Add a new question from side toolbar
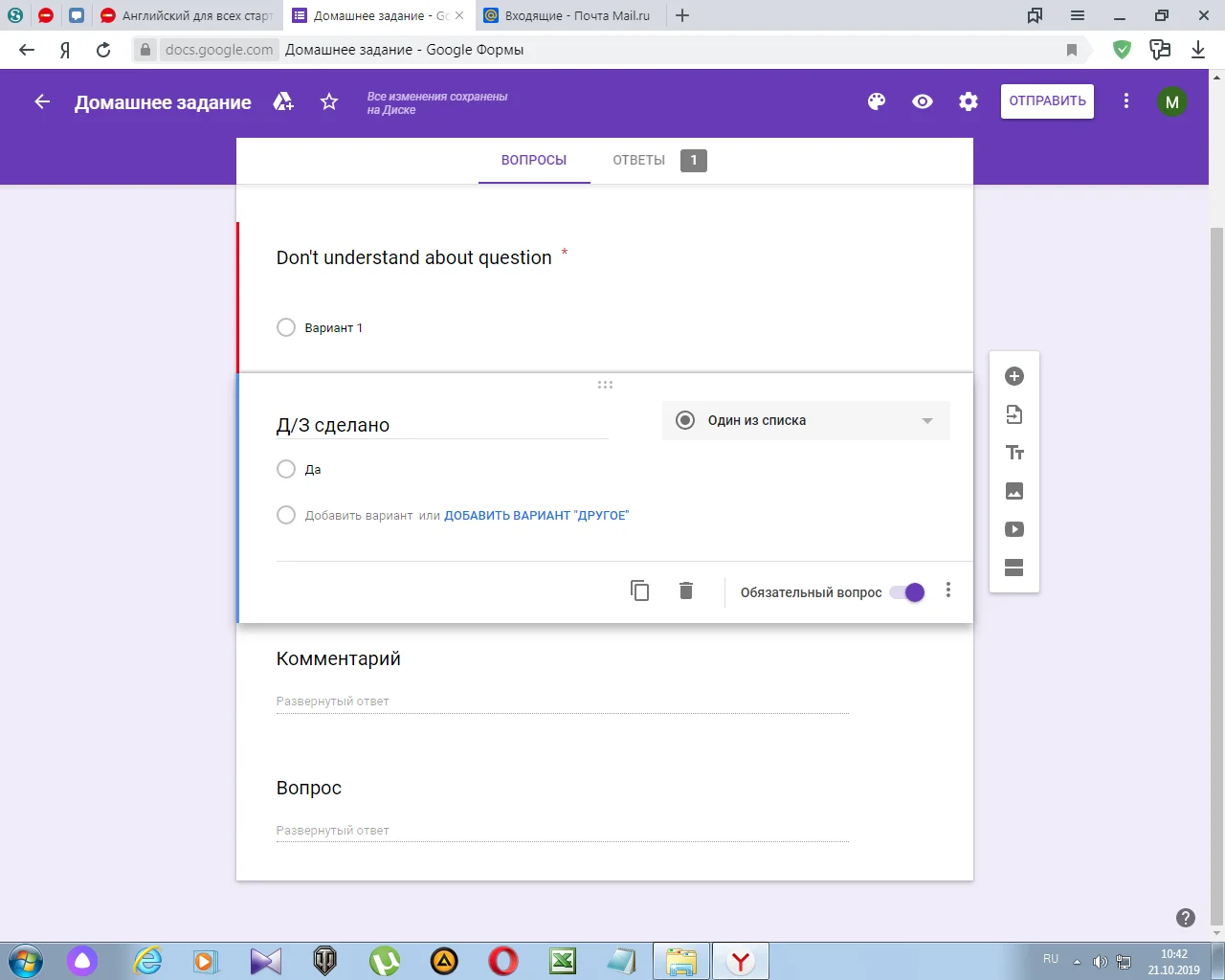The width and height of the screenshot is (1225, 980). [1014, 376]
